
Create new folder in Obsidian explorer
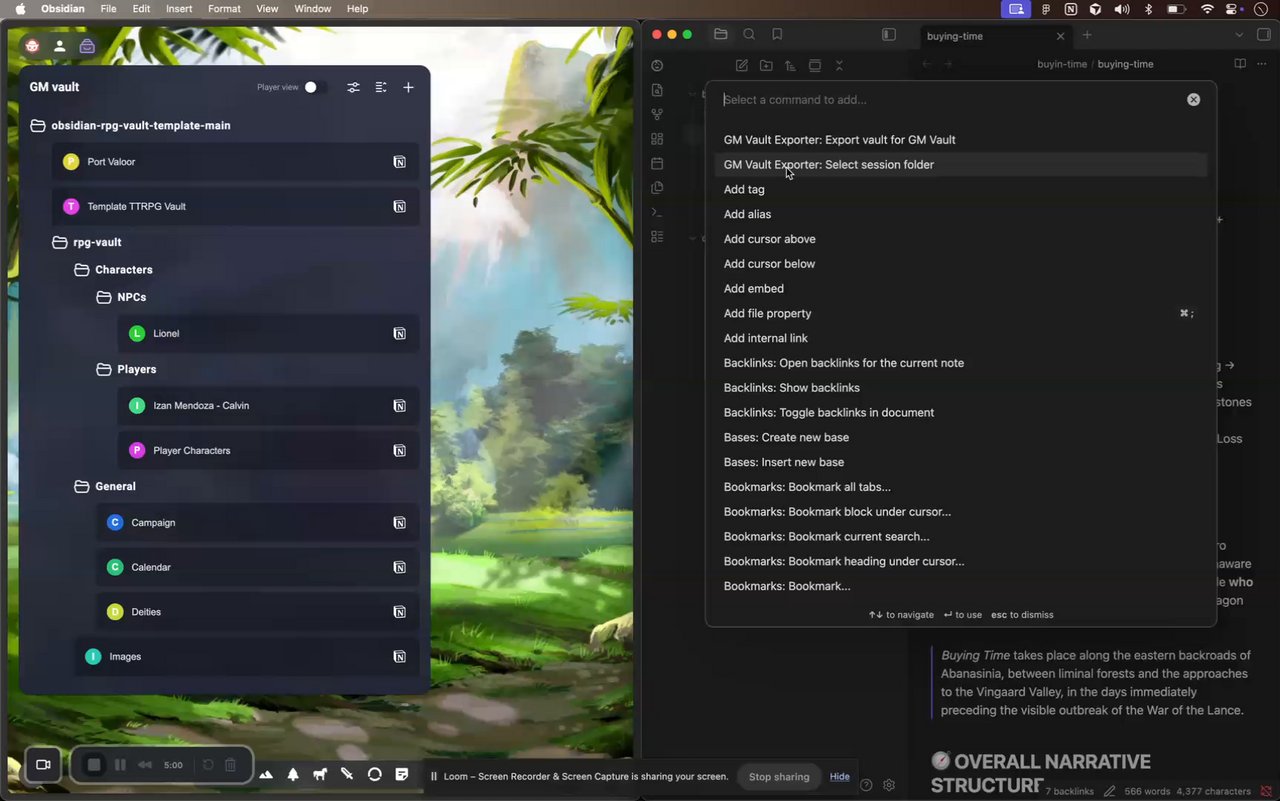pyautogui.click(x=766, y=66)
